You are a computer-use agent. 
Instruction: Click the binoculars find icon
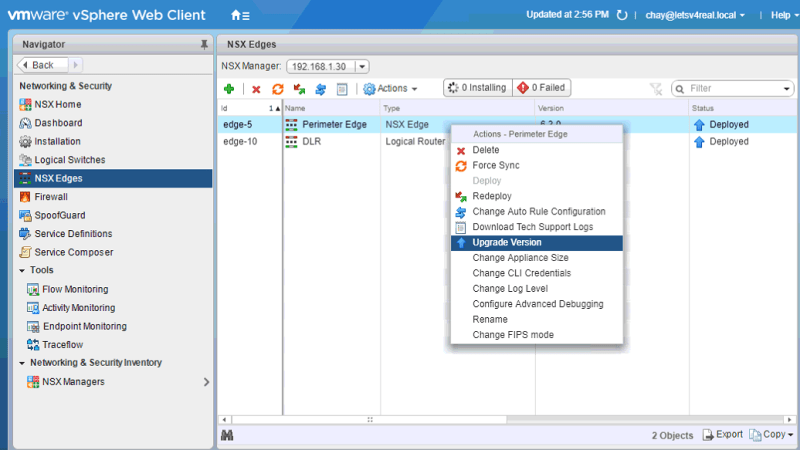pyautogui.click(x=228, y=435)
